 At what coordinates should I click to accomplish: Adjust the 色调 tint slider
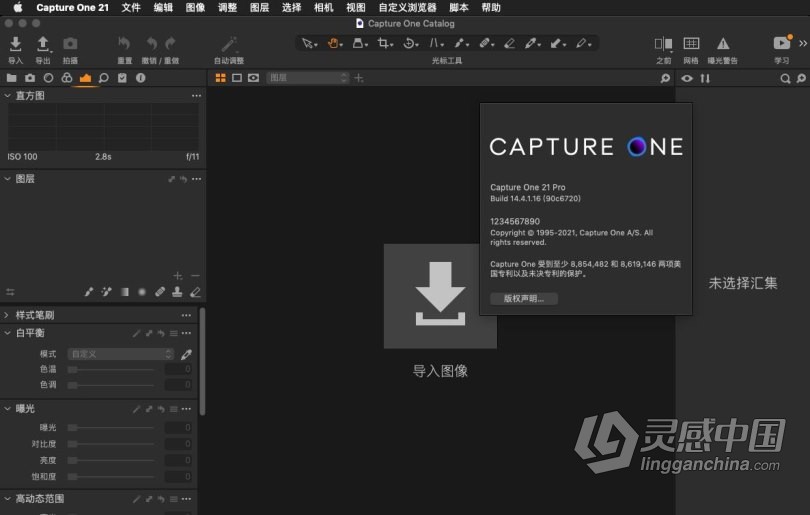113,385
